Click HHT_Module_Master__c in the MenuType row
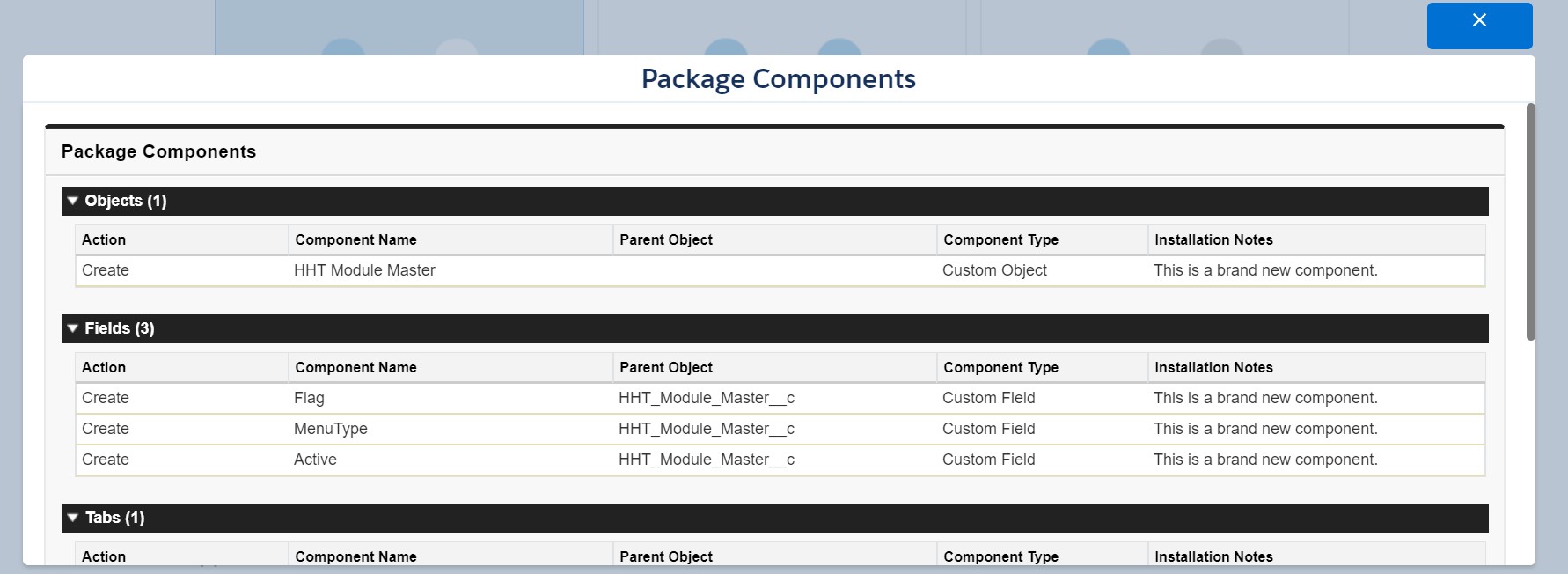This screenshot has width=1568, height=574. tap(707, 429)
